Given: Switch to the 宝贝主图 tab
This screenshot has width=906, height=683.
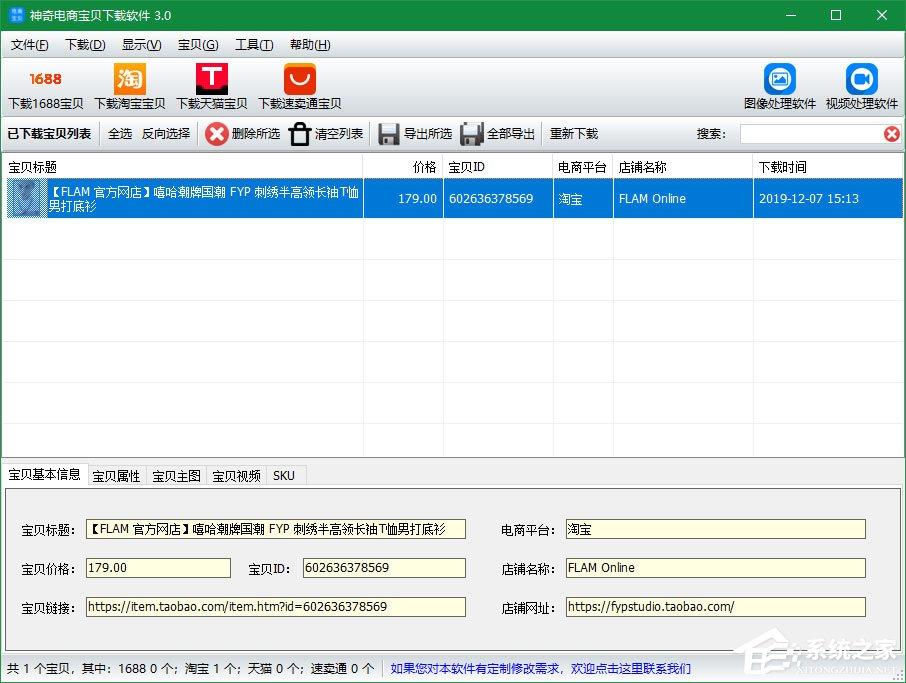Looking at the screenshot, I should [176, 476].
